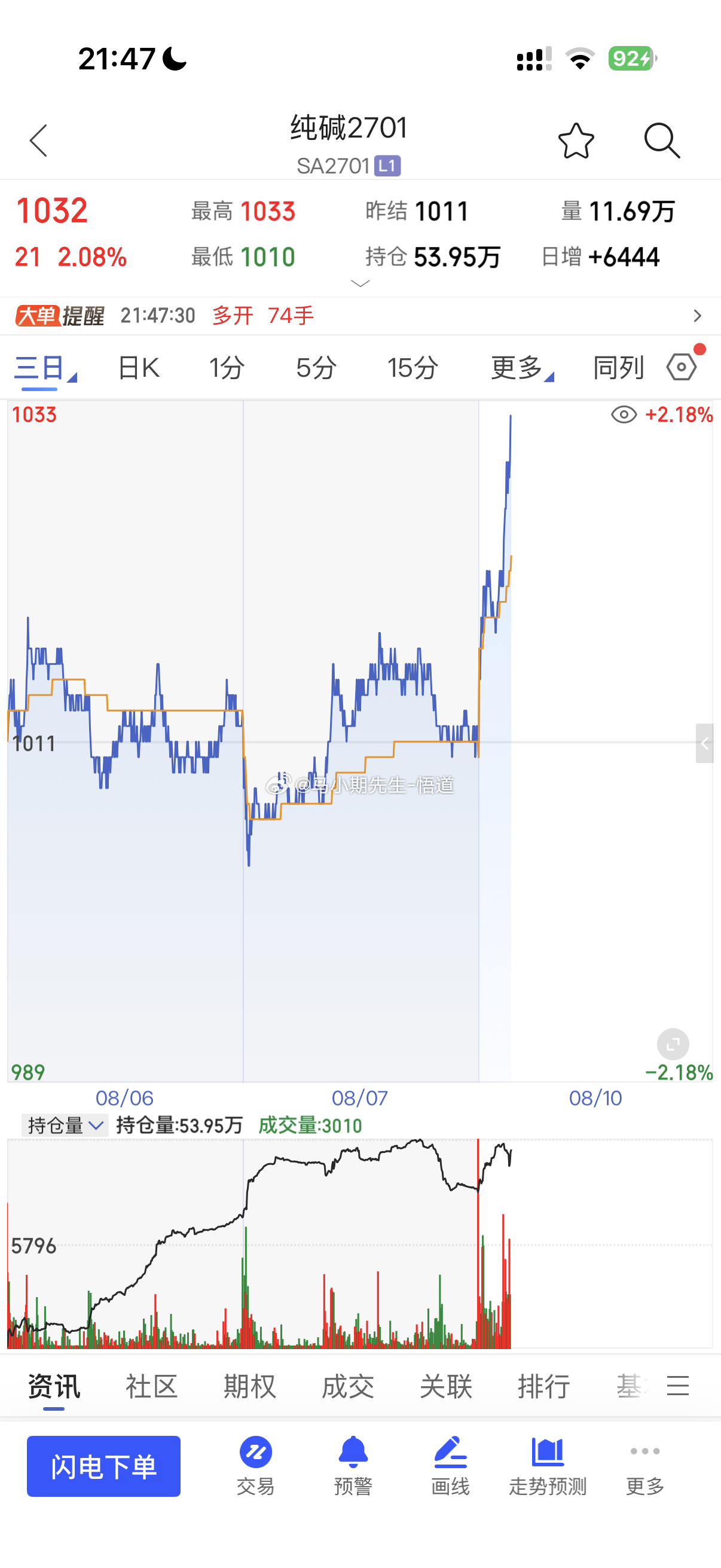Toggle the eye visibility icon on chart

[x=624, y=415]
